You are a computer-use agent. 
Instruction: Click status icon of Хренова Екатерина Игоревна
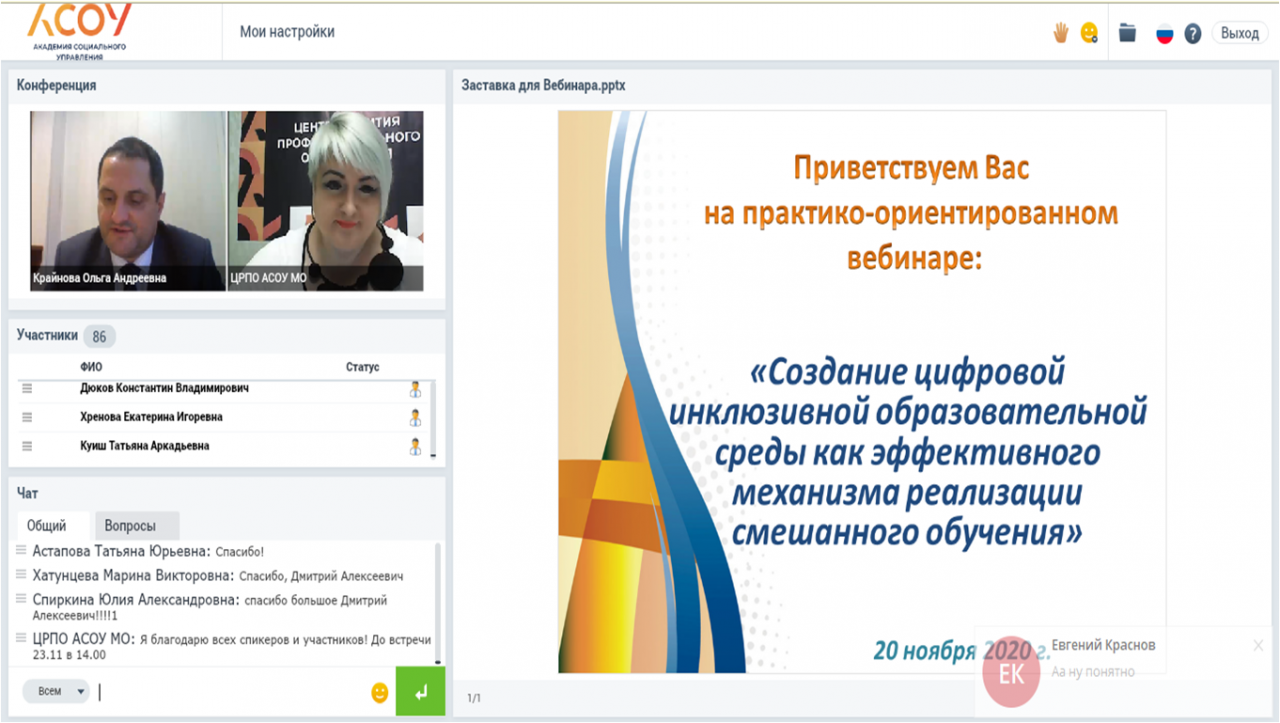(415, 417)
